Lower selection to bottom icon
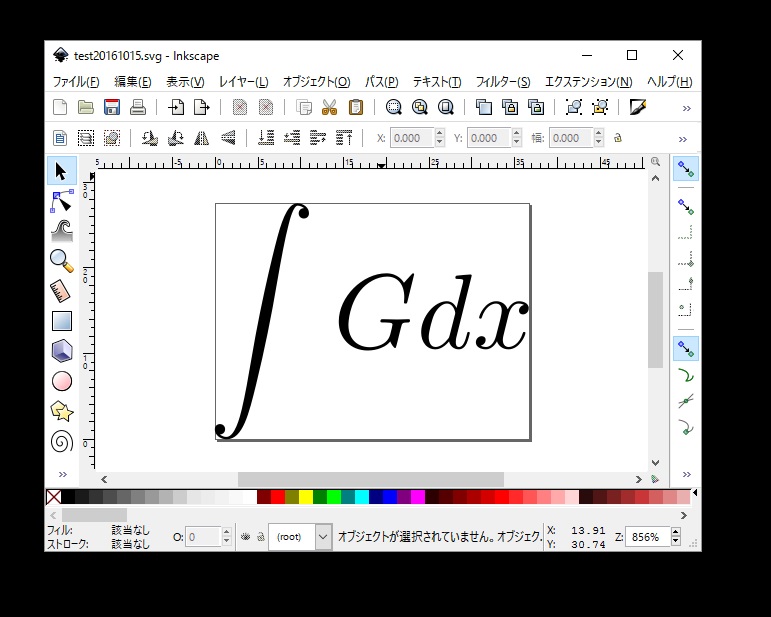The height and width of the screenshot is (617, 771). click(266, 138)
